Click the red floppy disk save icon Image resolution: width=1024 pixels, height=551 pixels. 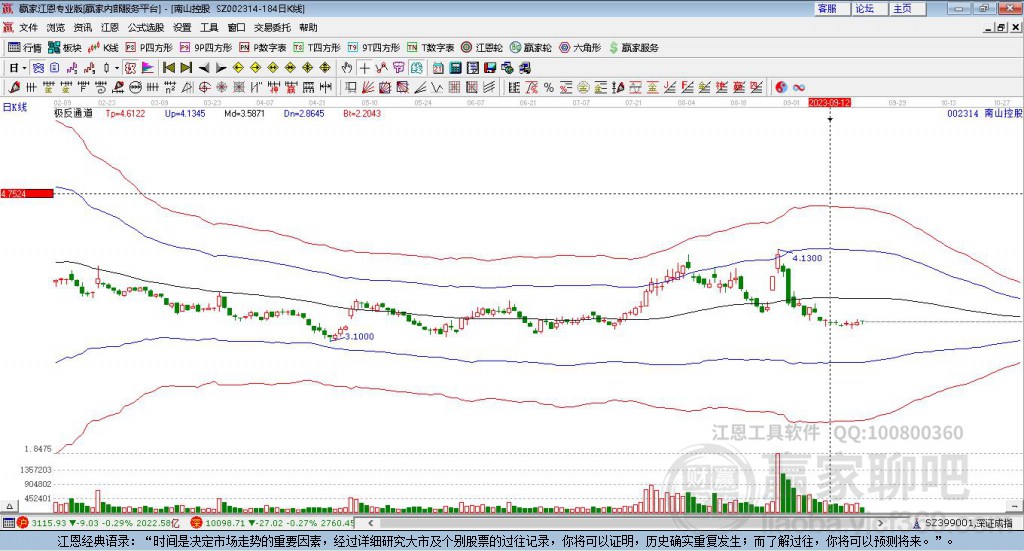click(490, 68)
